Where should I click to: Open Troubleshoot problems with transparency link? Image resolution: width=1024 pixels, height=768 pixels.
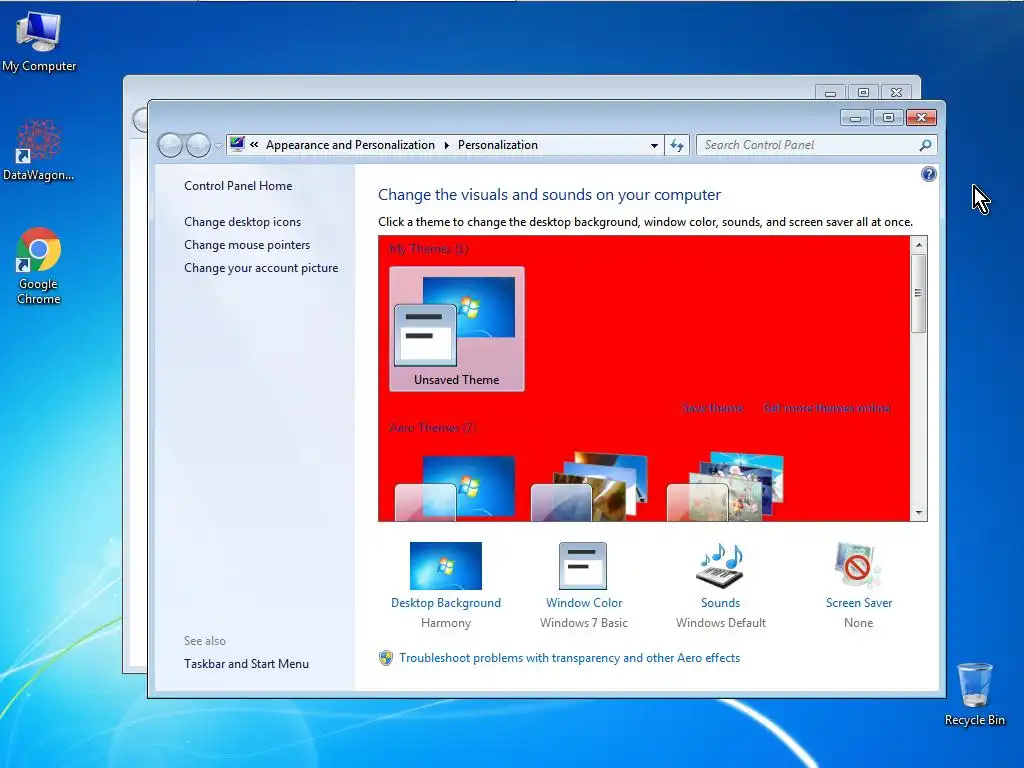pyautogui.click(x=569, y=658)
